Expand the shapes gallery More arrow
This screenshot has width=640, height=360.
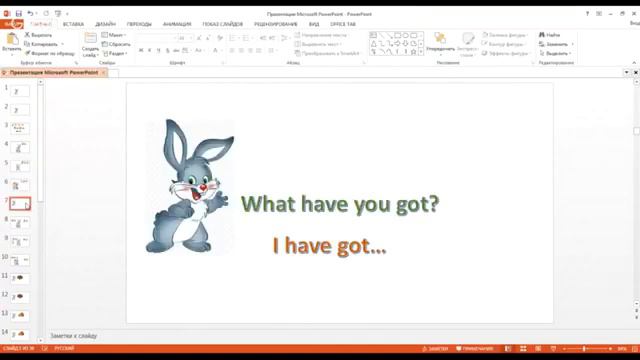click(421, 52)
